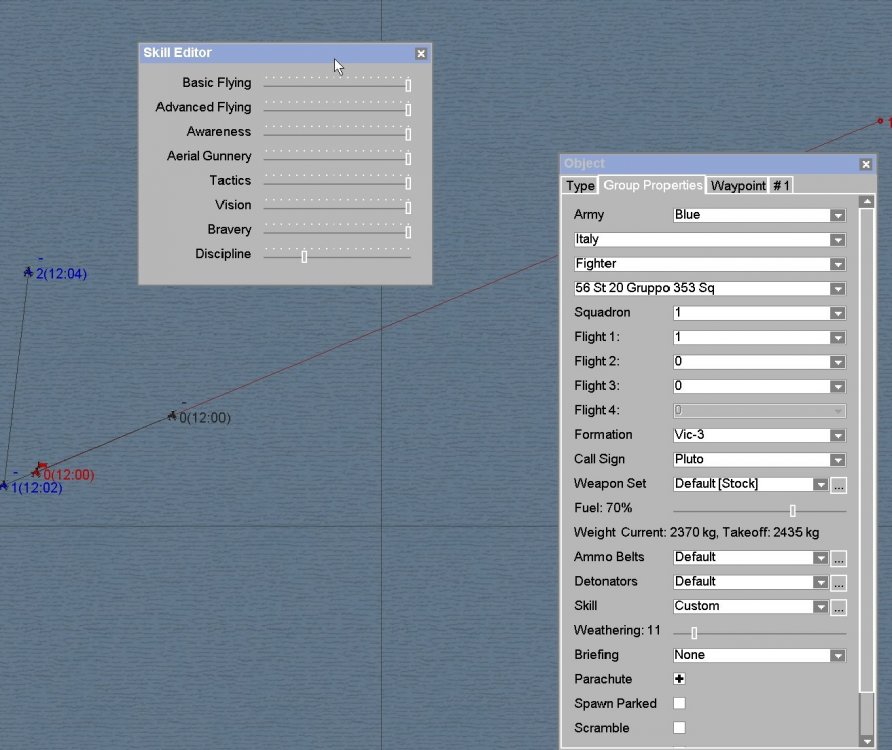Switch to the Waypoint tab
892x750 pixels.
coord(738,186)
